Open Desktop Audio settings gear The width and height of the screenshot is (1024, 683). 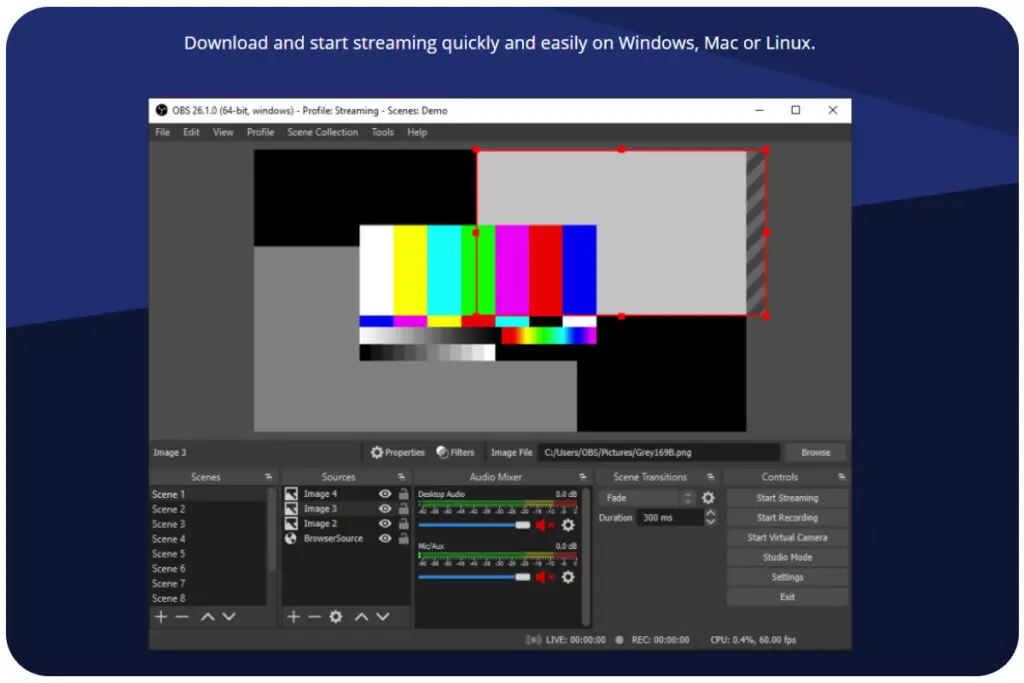pos(568,524)
